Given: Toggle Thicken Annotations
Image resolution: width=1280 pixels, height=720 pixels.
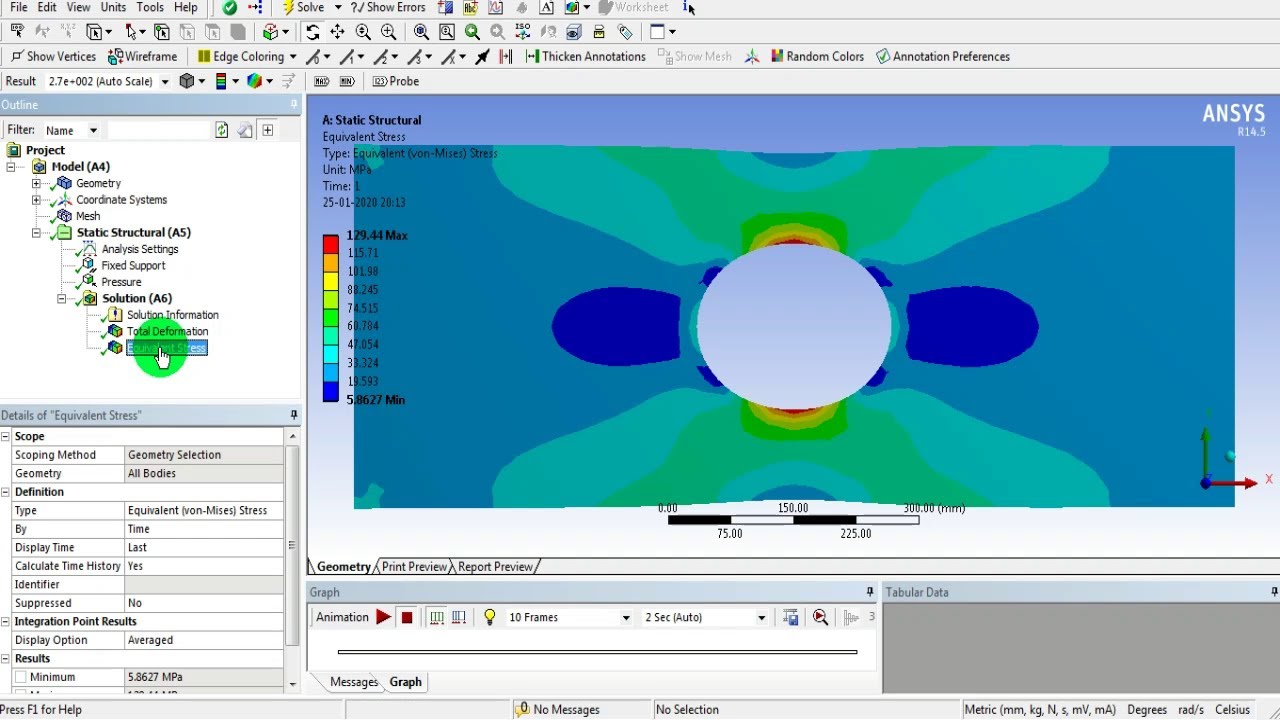Looking at the screenshot, I should pos(586,57).
